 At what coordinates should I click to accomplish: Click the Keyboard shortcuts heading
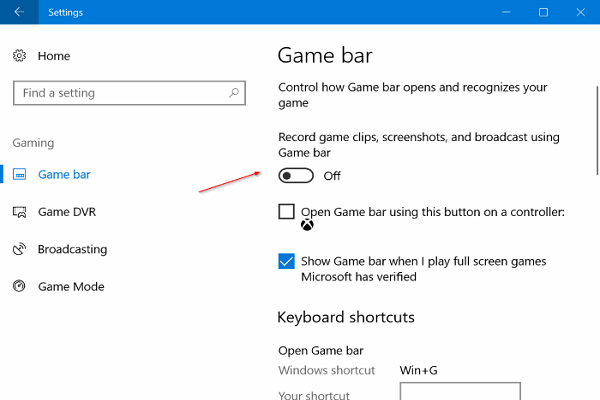pyautogui.click(x=346, y=317)
